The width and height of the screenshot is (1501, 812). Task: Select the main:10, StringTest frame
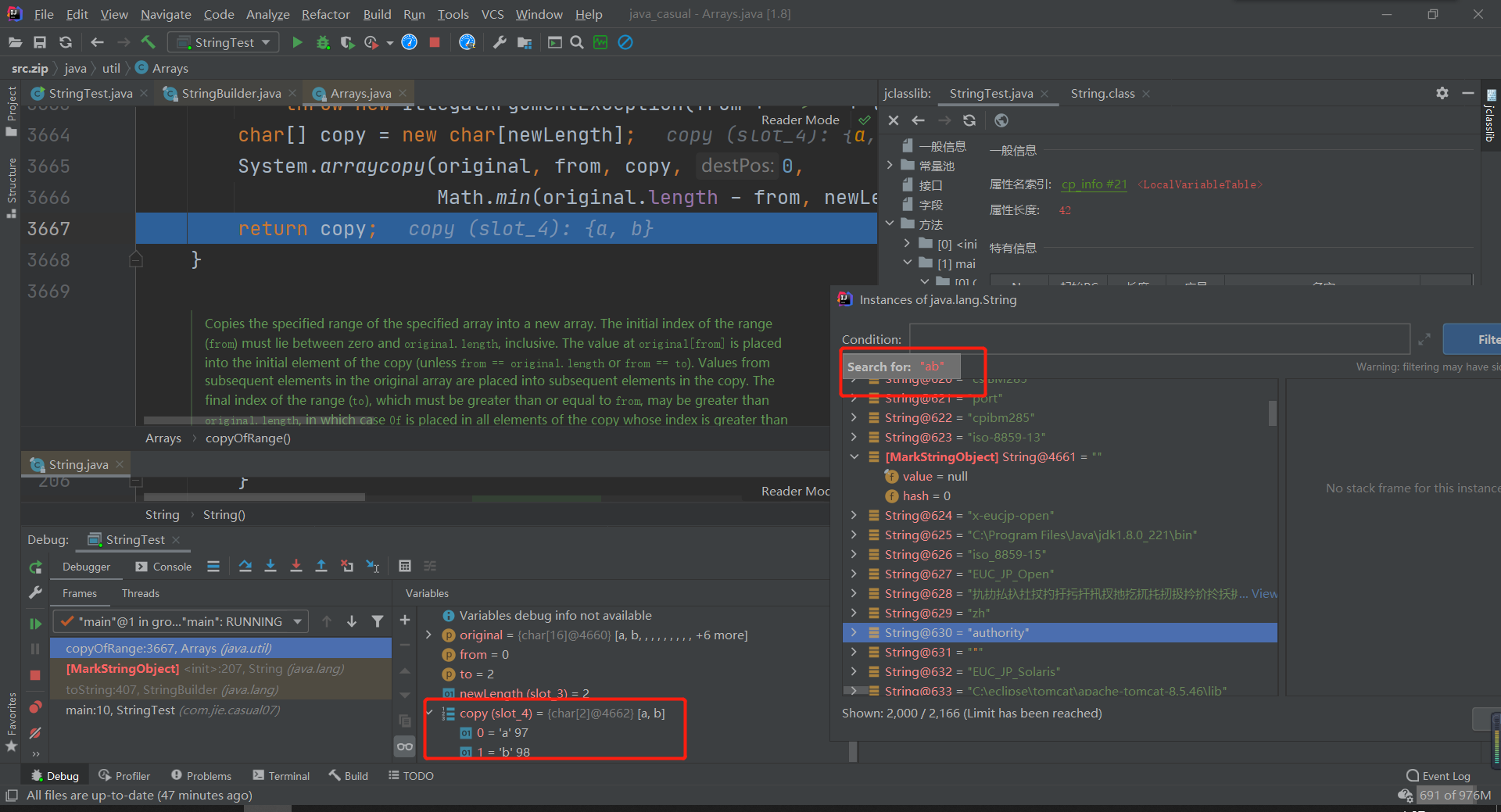click(220, 710)
